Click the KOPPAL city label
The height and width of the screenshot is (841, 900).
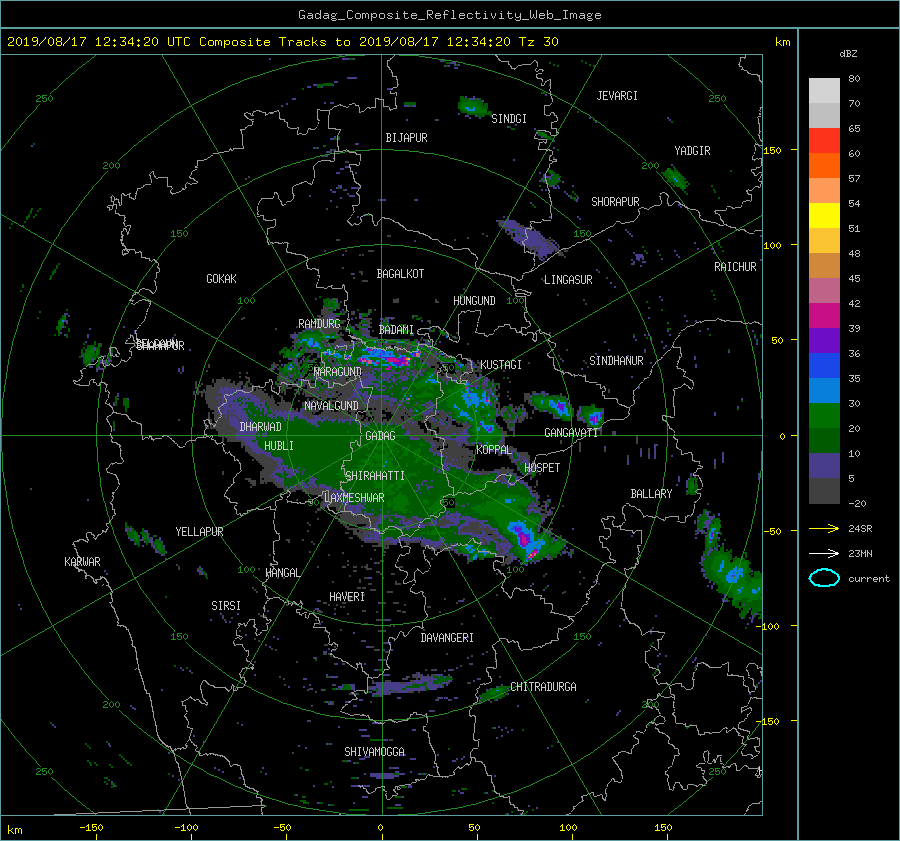pos(494,450)
